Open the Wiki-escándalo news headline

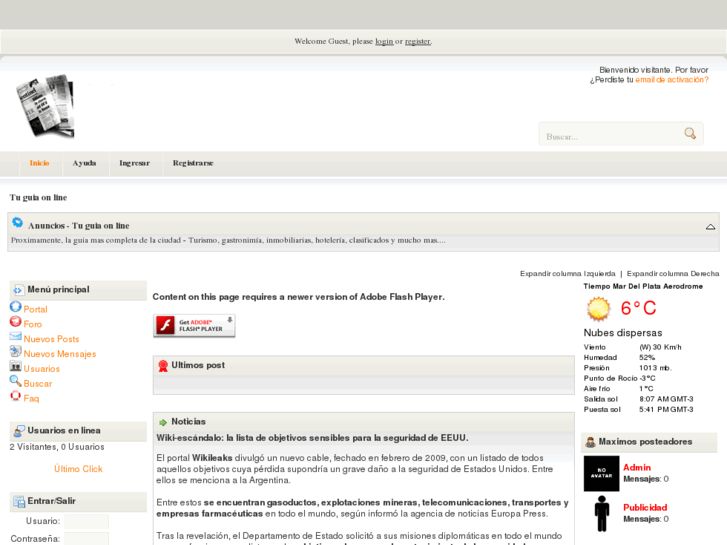pos(312,438)
